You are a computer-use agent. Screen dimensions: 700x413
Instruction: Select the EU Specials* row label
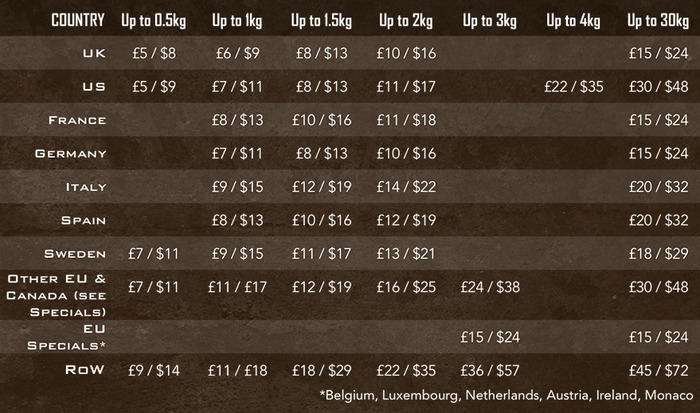(x=67, y=337)
